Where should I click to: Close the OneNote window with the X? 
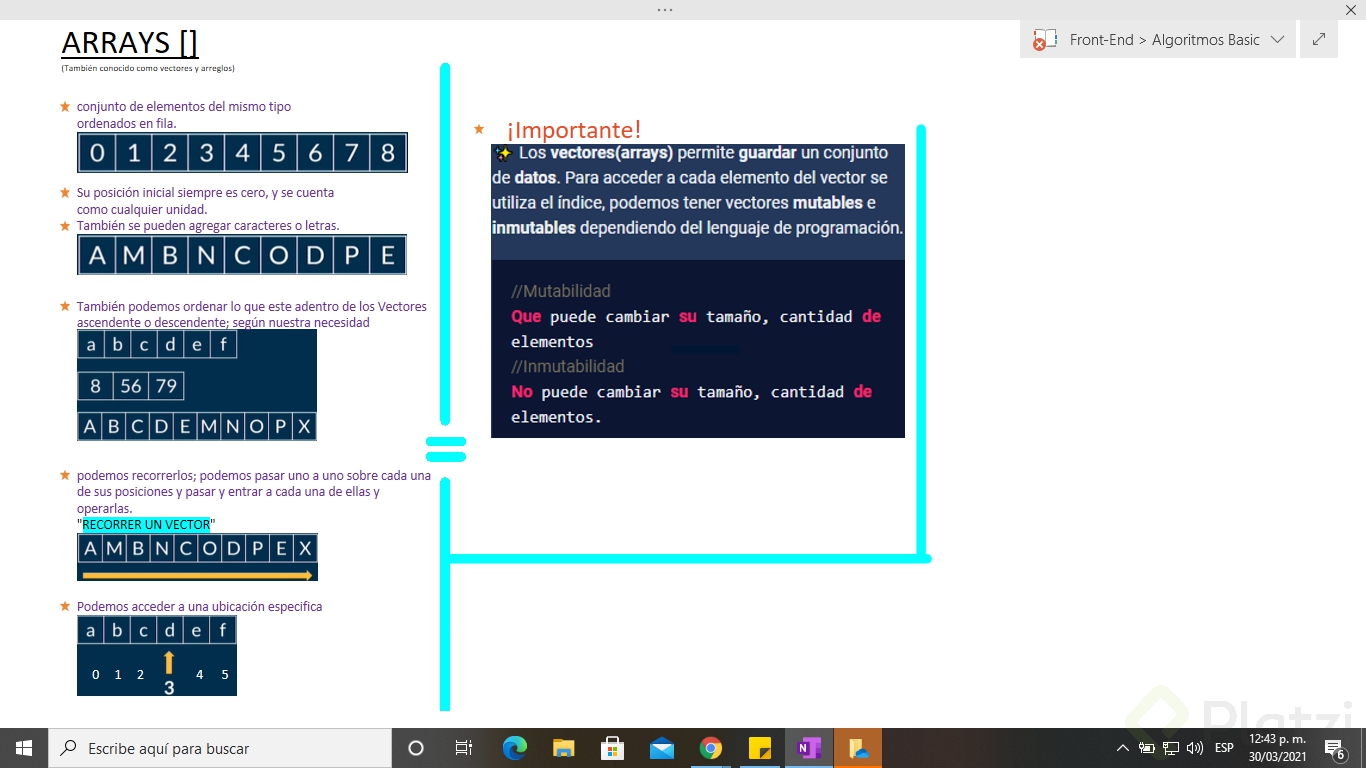pyautogui.click(x=1350, y=9)
